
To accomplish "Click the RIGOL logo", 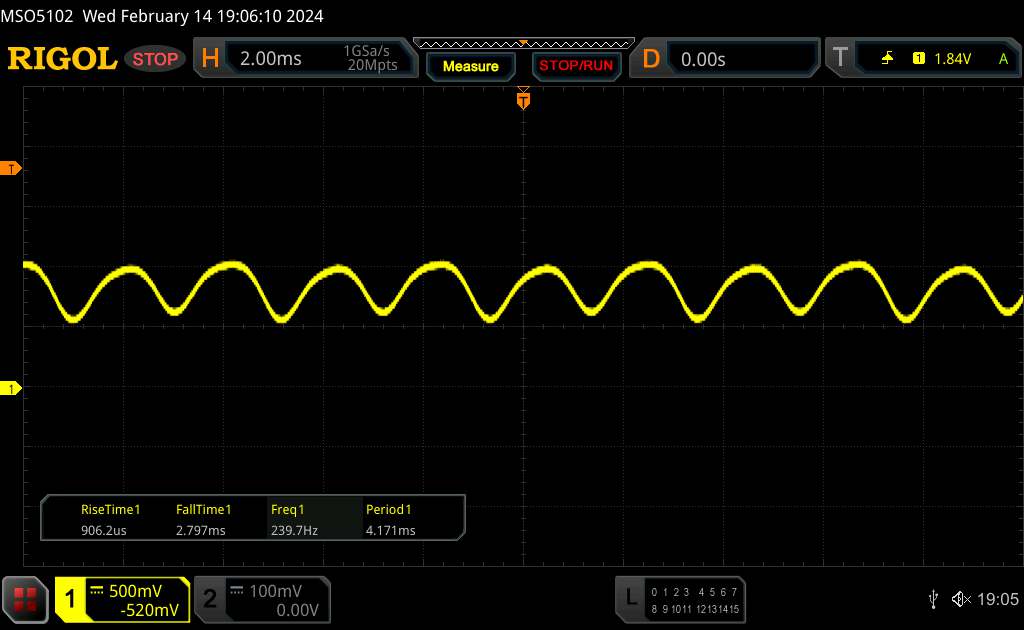I will 62,59.
